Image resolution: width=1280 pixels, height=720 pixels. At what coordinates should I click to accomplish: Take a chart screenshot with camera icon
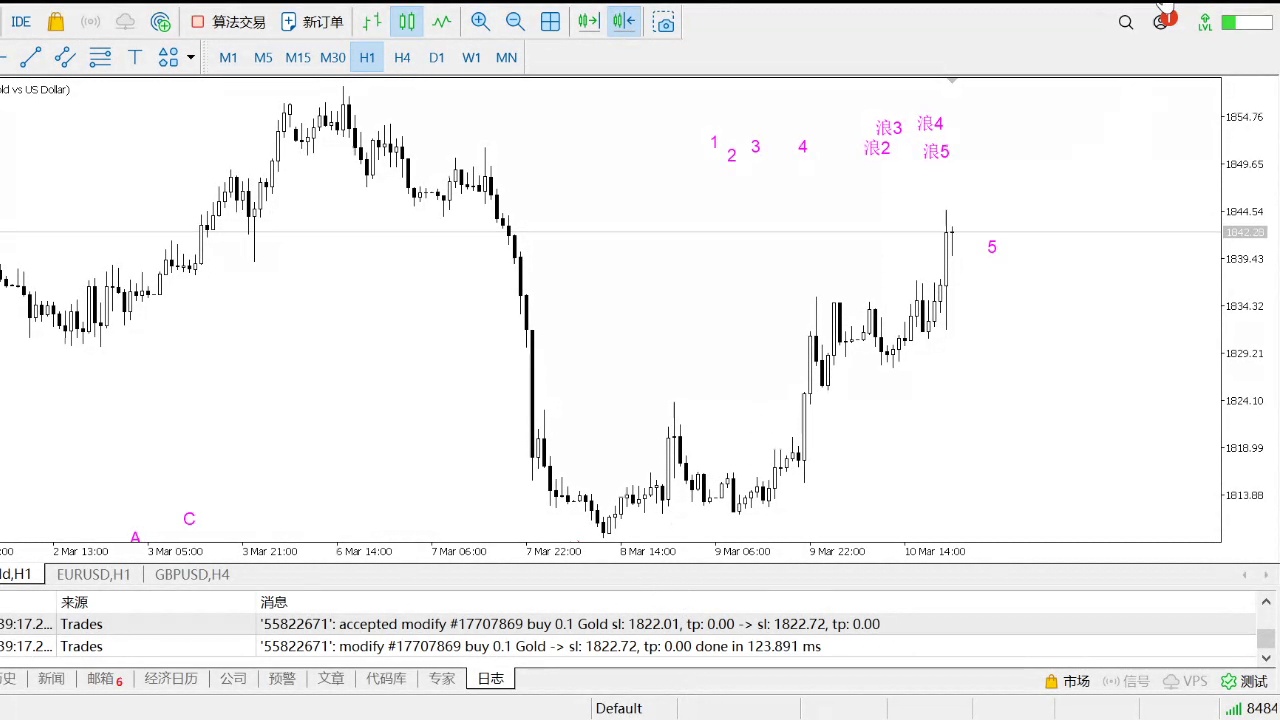(664, 22)
